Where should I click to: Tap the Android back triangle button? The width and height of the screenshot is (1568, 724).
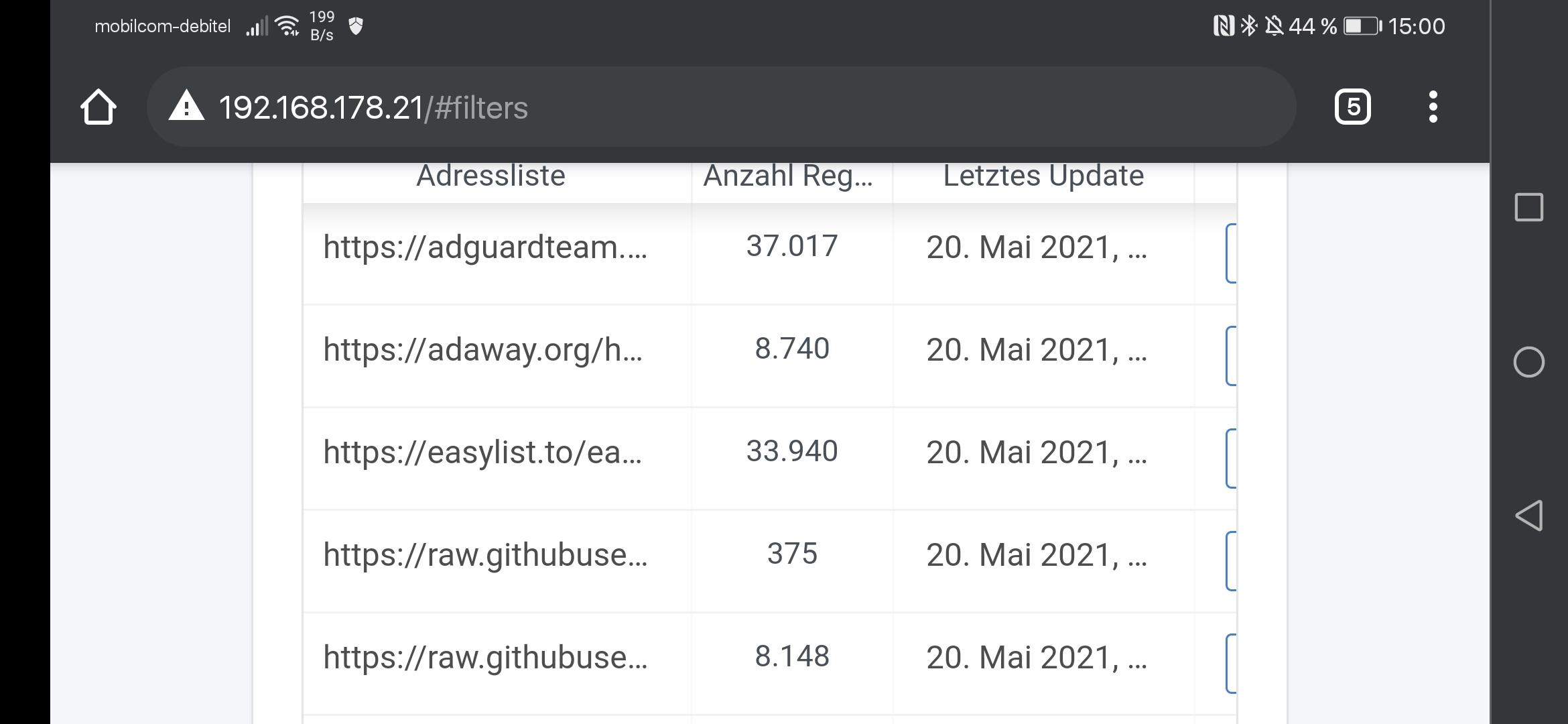(1528, 516)
